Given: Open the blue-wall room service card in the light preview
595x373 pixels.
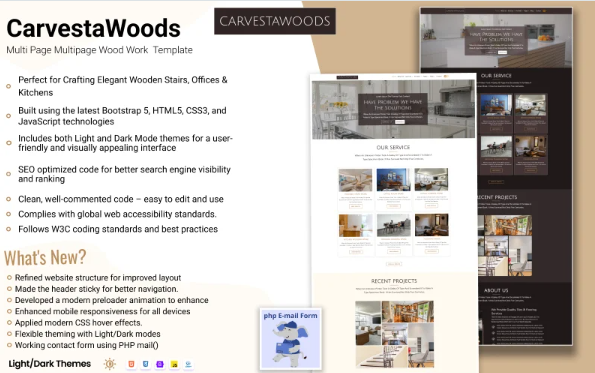Looking at the screenshot, I should (394, 189).
